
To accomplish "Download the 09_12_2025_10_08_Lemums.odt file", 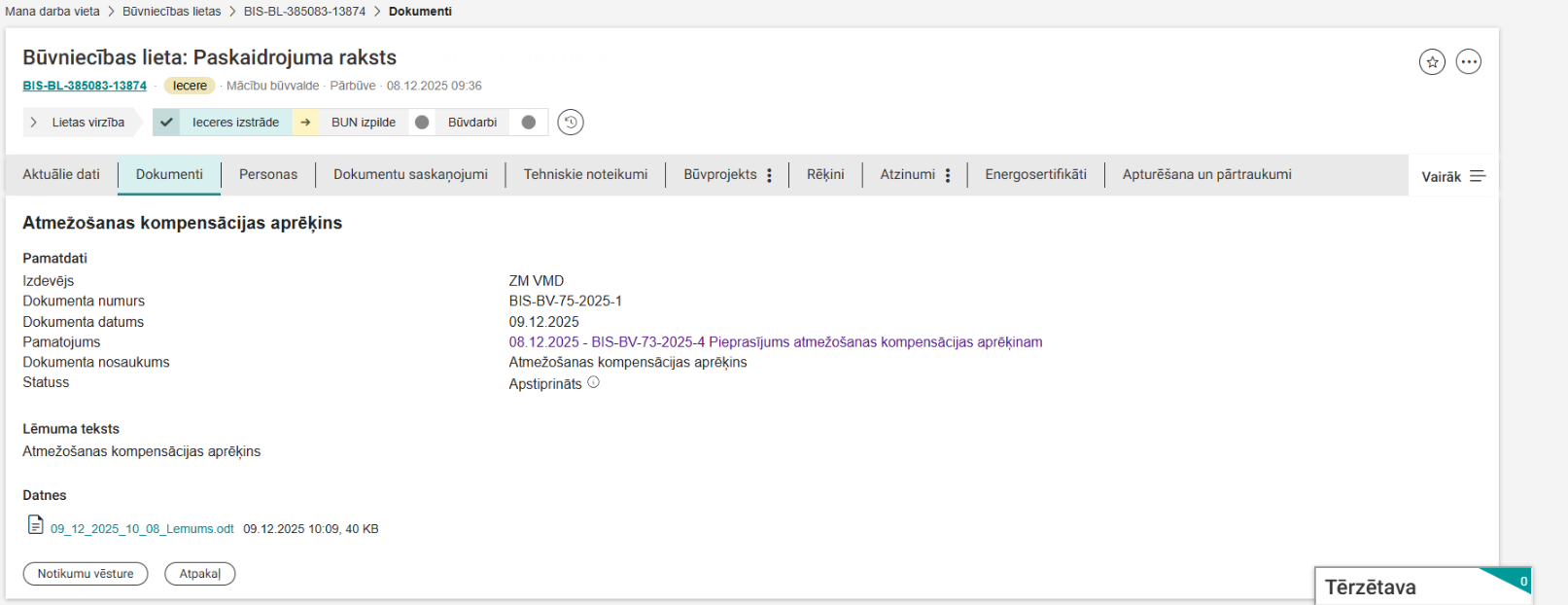I will pyautogui.click(x=142, y=529).
